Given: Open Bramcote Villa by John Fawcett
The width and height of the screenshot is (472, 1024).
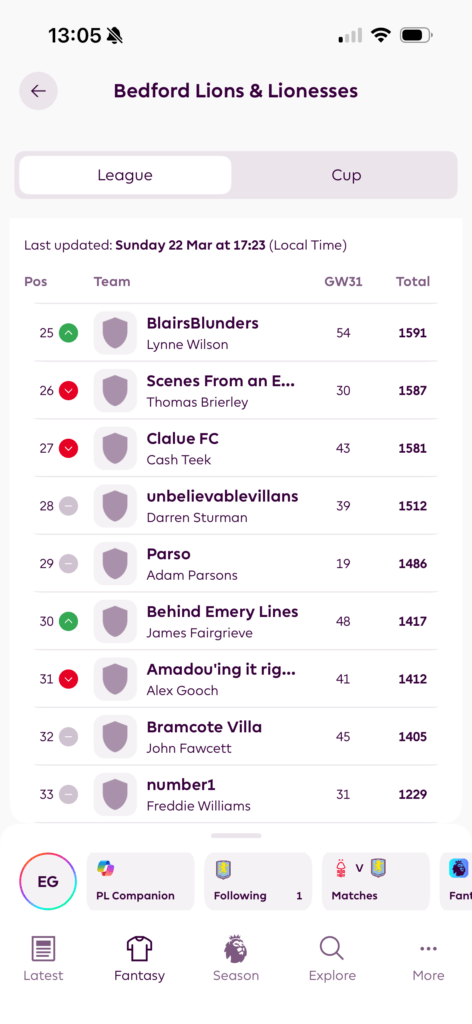Looking at the screenshot, I should click(236, 737).
